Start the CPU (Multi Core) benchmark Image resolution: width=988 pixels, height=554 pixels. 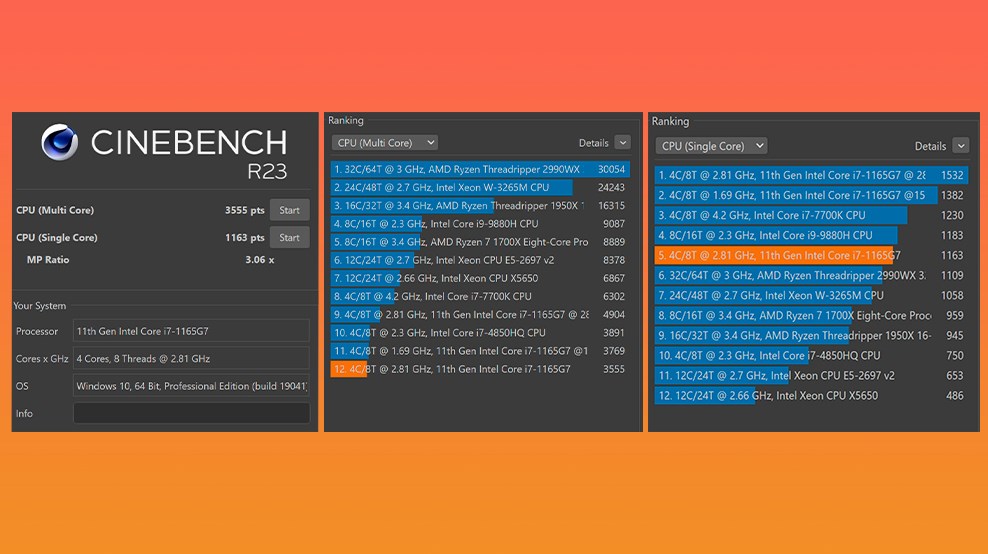click(289, 210)
